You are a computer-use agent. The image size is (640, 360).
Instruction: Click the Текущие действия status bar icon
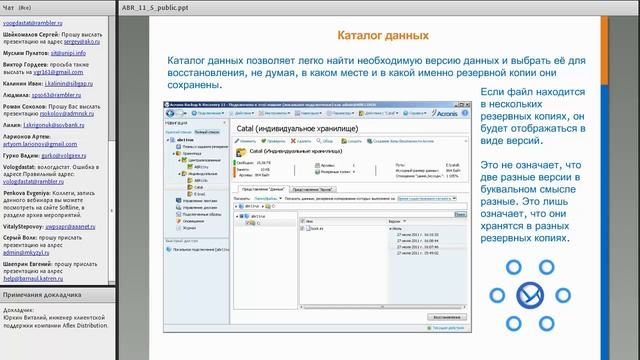point(429,328)
